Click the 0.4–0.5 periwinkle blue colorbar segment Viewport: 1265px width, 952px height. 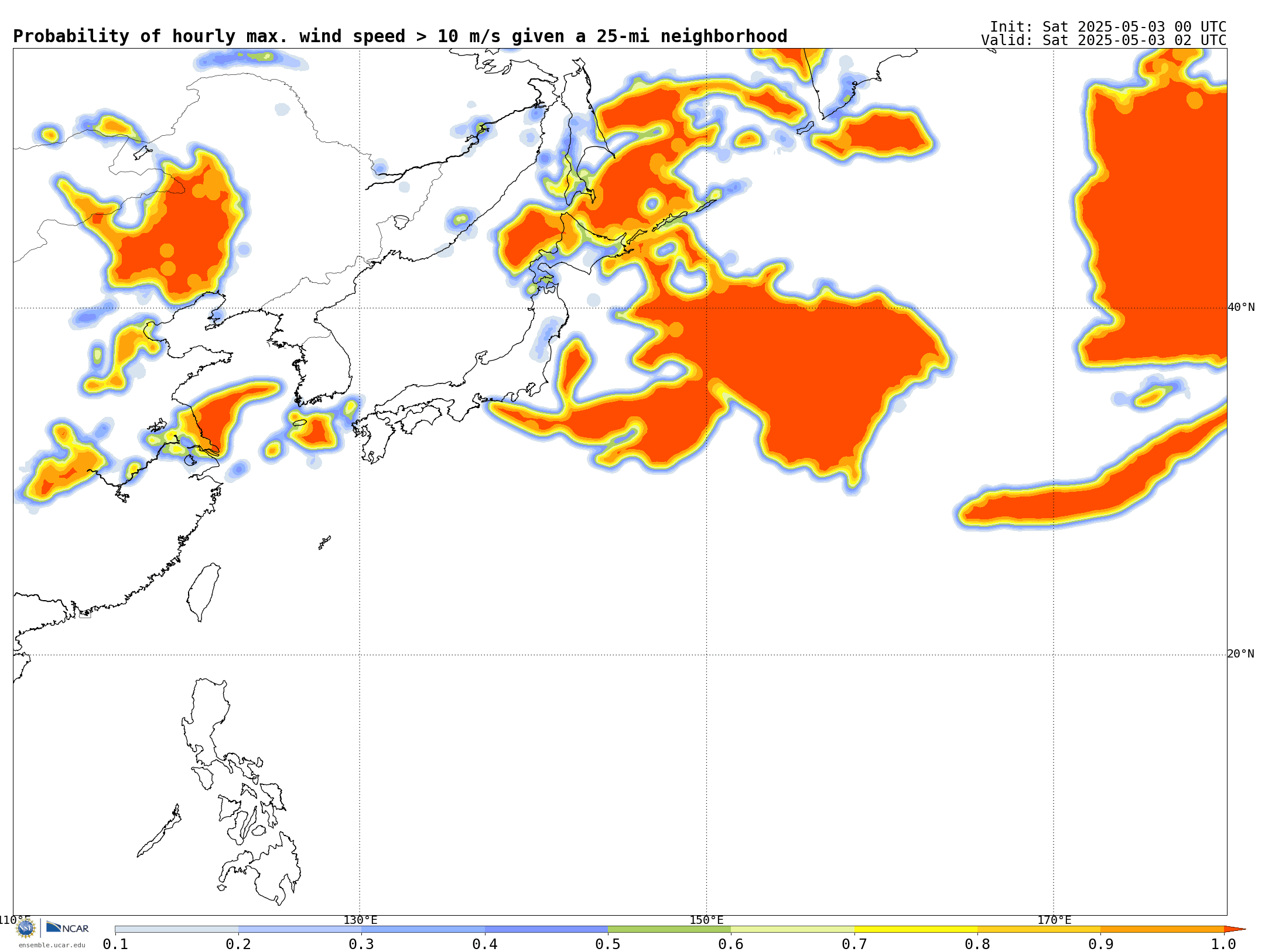pyautogui.click(x=546, y=929)
